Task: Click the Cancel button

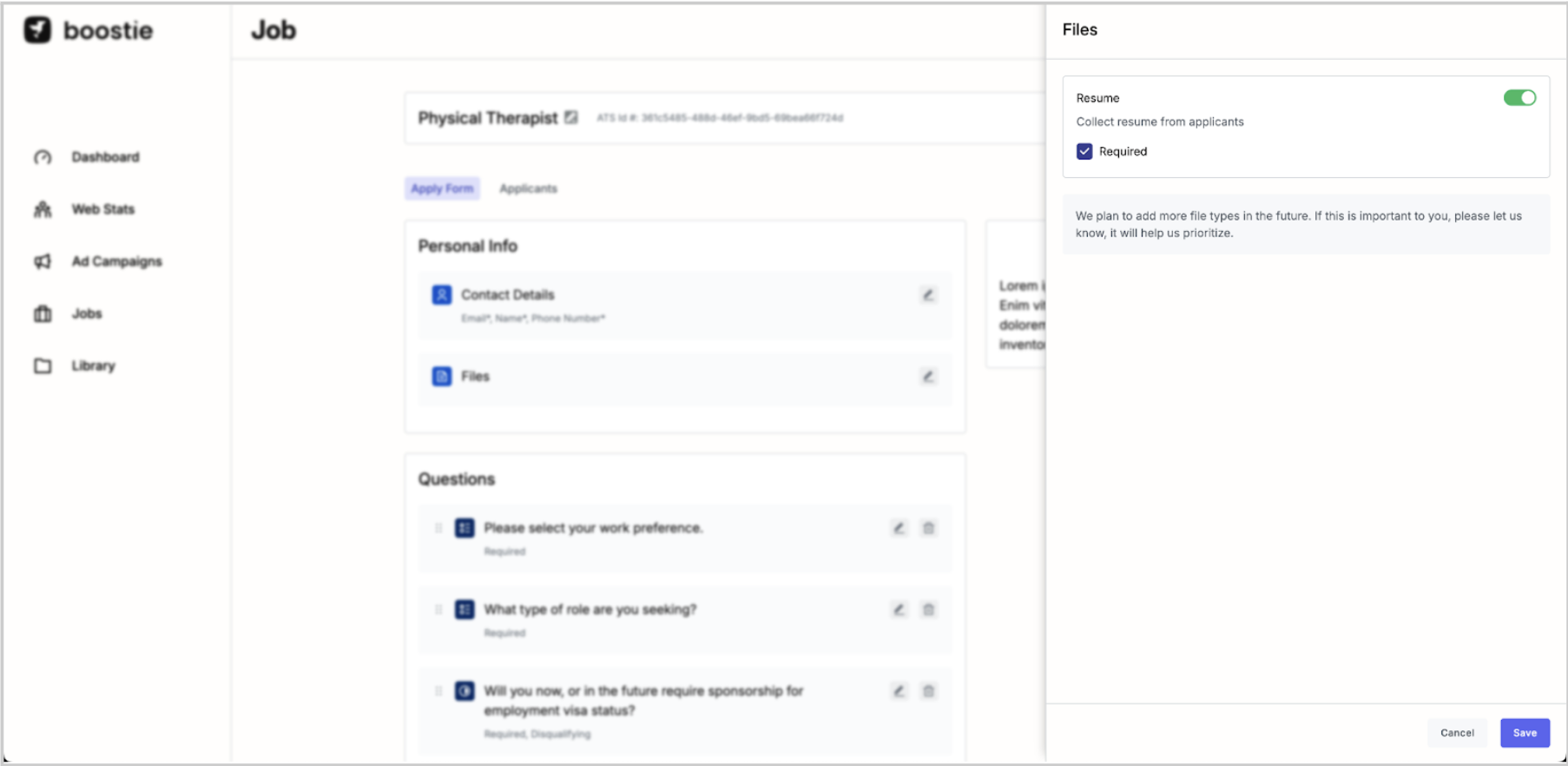Action: [1457, 733]
